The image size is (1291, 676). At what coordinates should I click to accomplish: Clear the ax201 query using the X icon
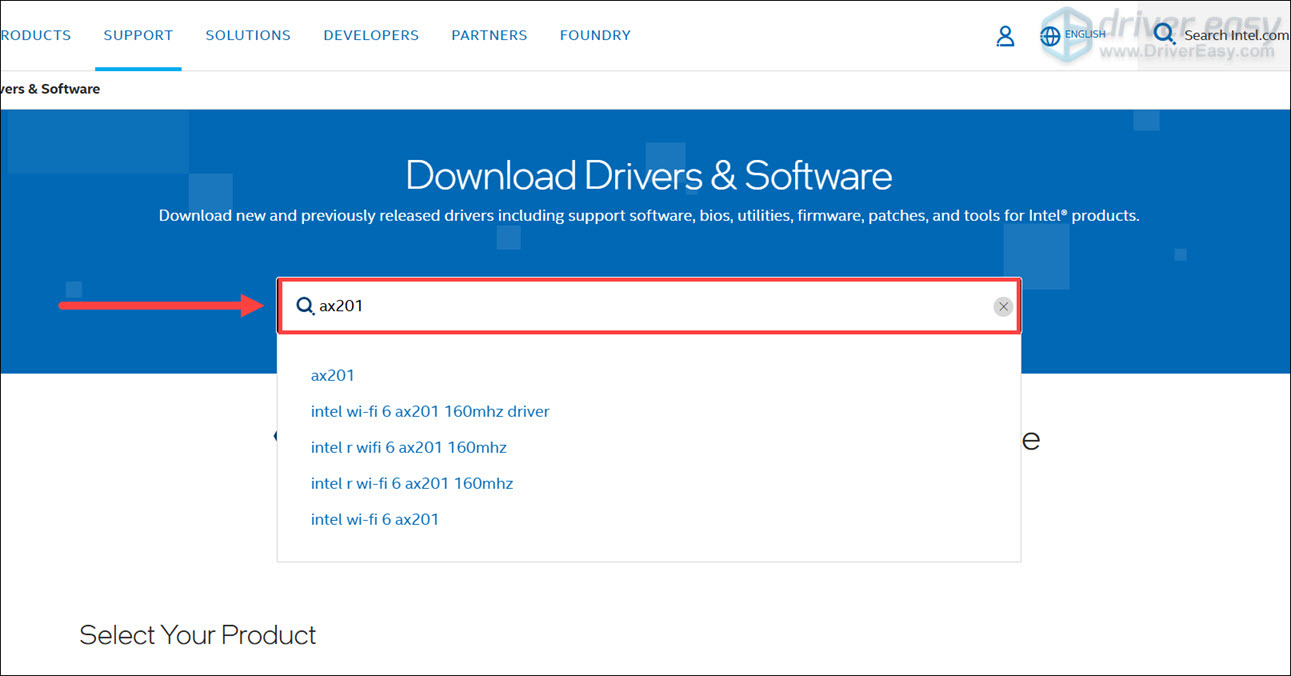coord(1003,306)
